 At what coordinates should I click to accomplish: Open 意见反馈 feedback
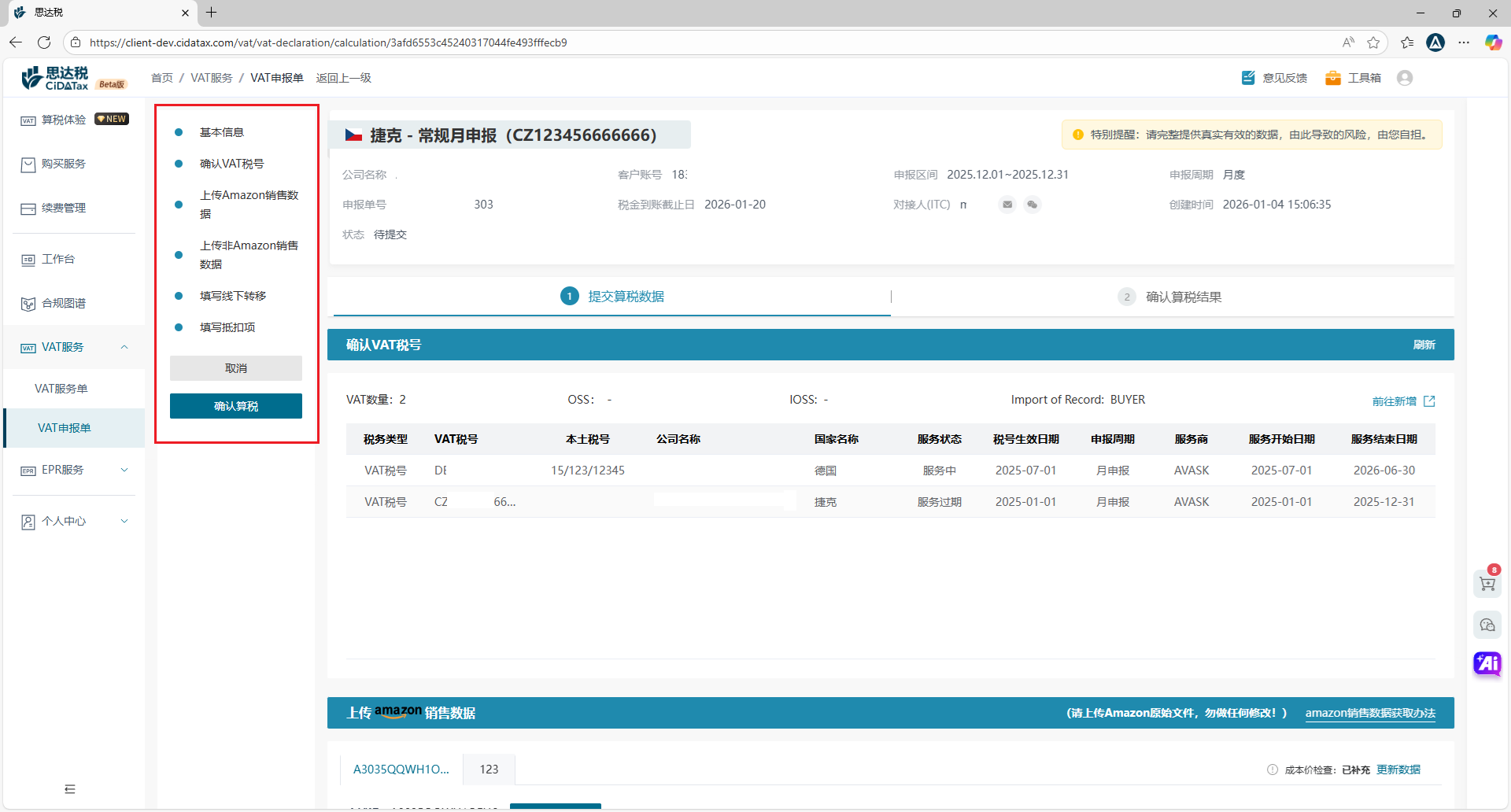(x=1275, y=78)
